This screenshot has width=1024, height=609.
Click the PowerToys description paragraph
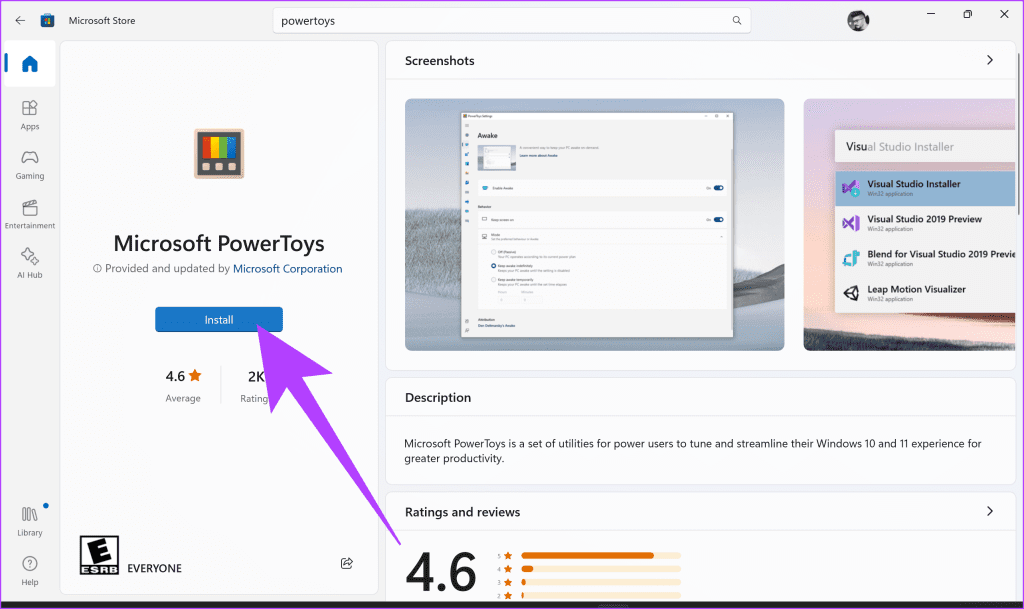click(692, 450)
